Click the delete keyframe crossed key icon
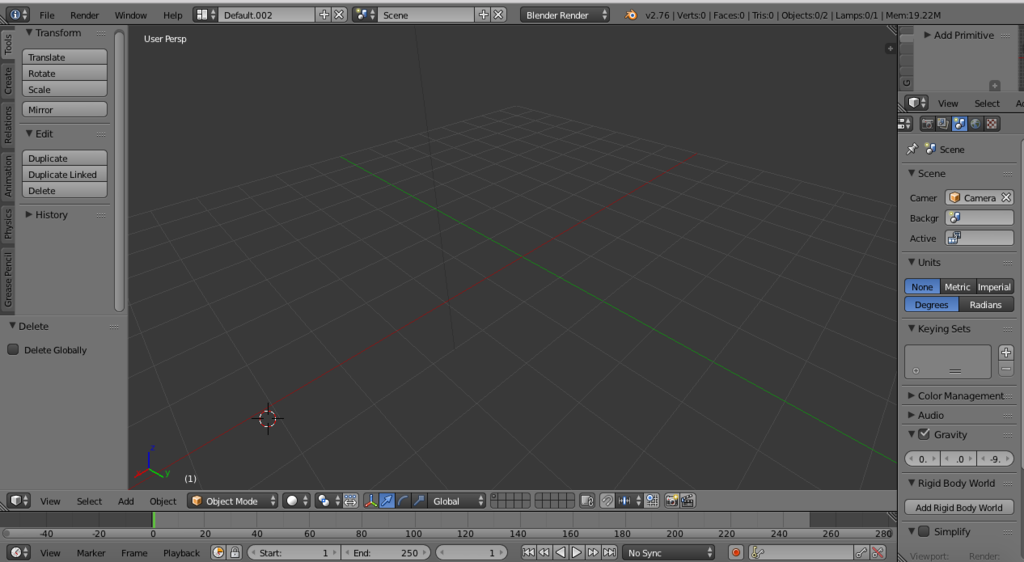This screenshot has width=1024, height=562. click(878, 552)
